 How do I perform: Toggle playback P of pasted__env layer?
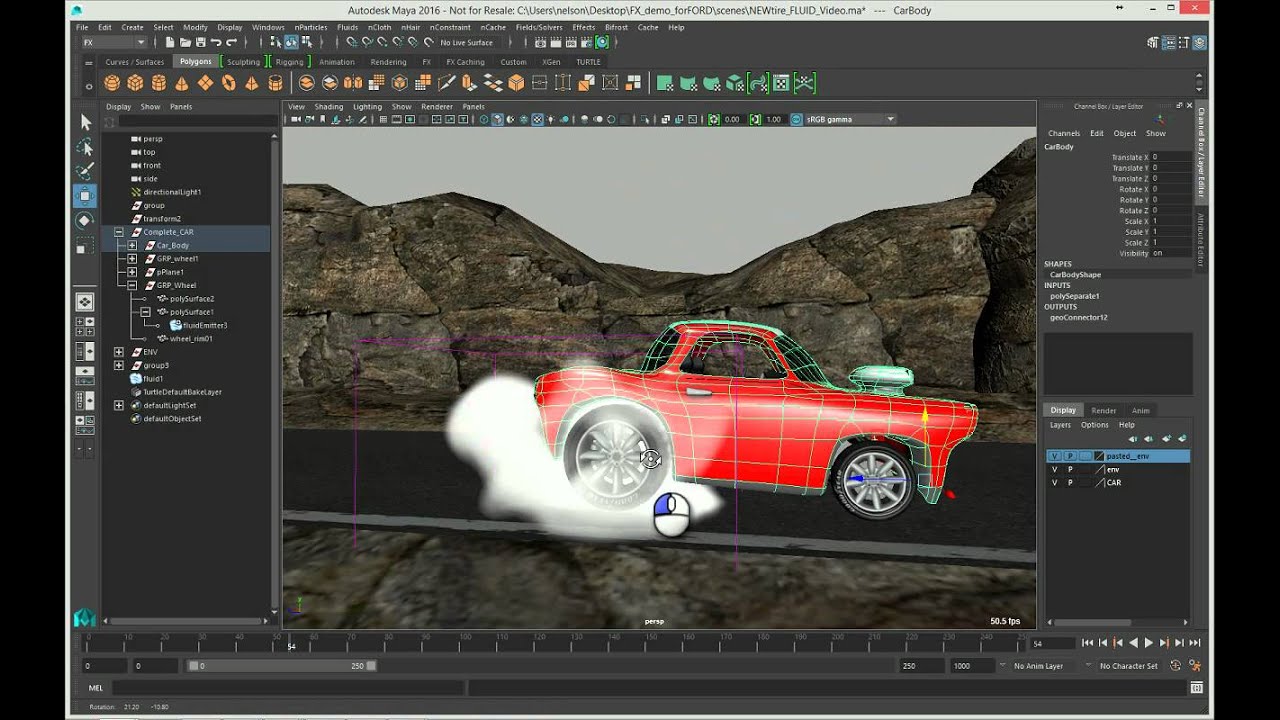click(1070, 456)
